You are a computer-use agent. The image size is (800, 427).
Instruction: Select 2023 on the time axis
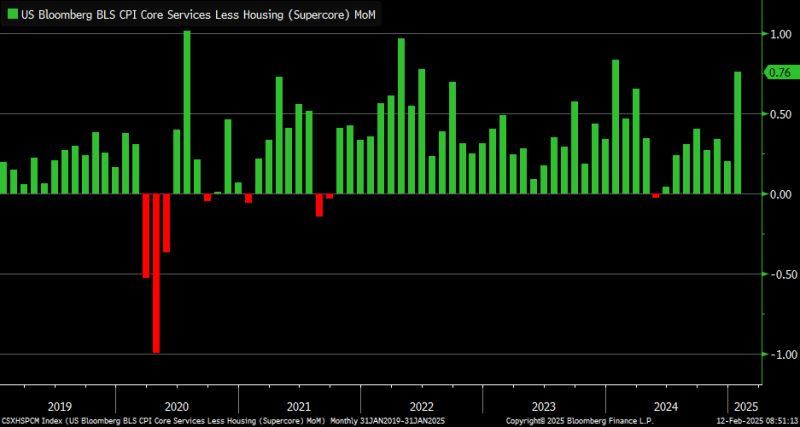pos(543,406)
